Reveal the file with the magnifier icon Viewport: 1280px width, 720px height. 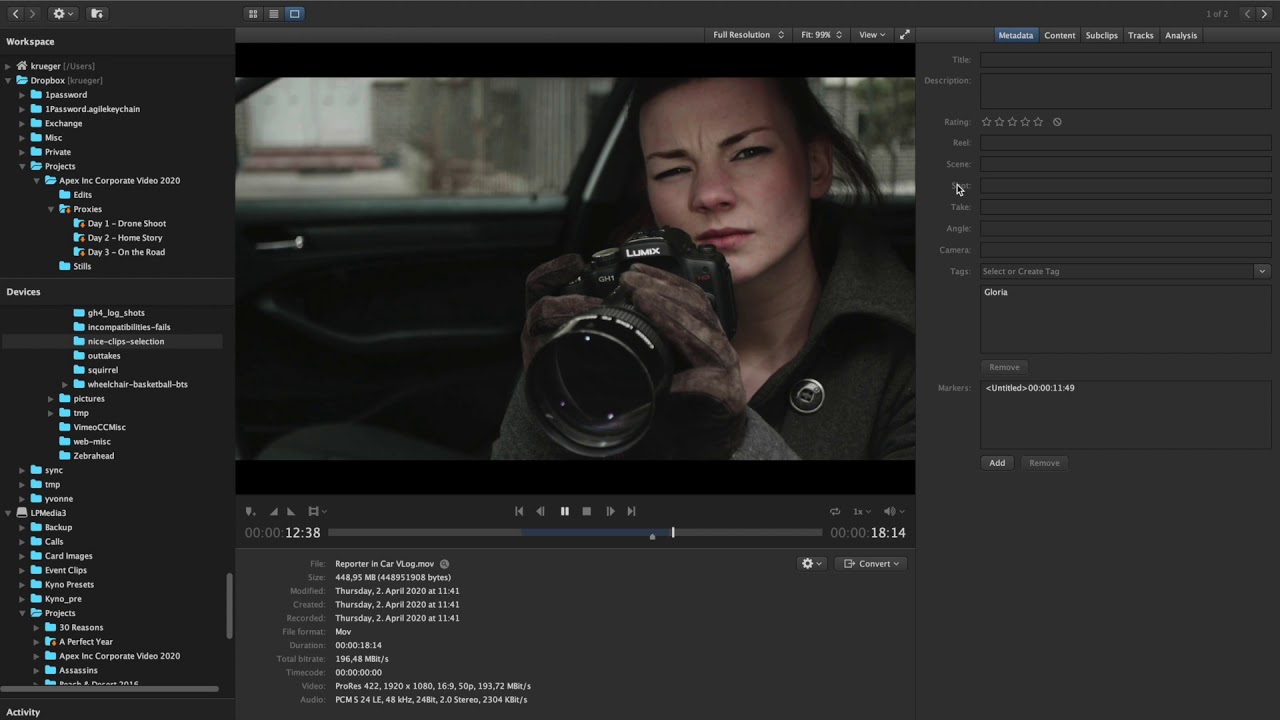445,564
